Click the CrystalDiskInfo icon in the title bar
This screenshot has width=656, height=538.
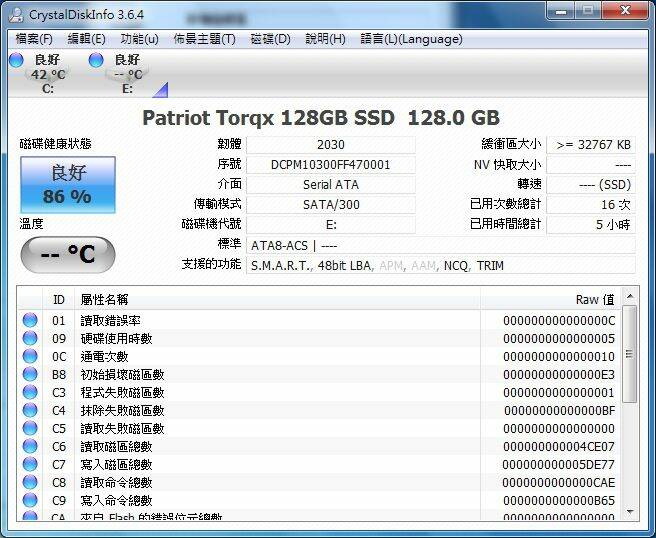tap(16, 15)
